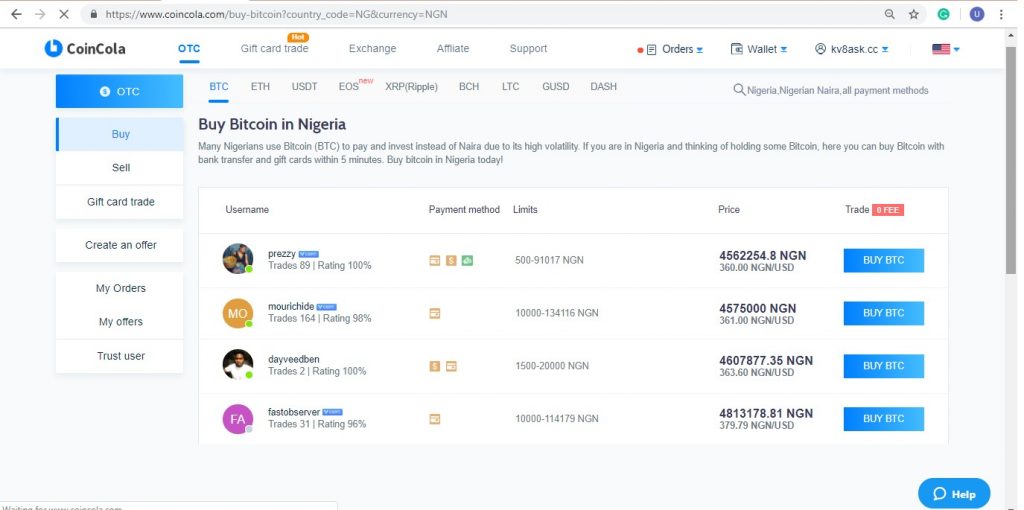The height and width of the screenshot is (510, 1024).
Task: Click the verified badge next to prezzy
Action: [308, 254]
